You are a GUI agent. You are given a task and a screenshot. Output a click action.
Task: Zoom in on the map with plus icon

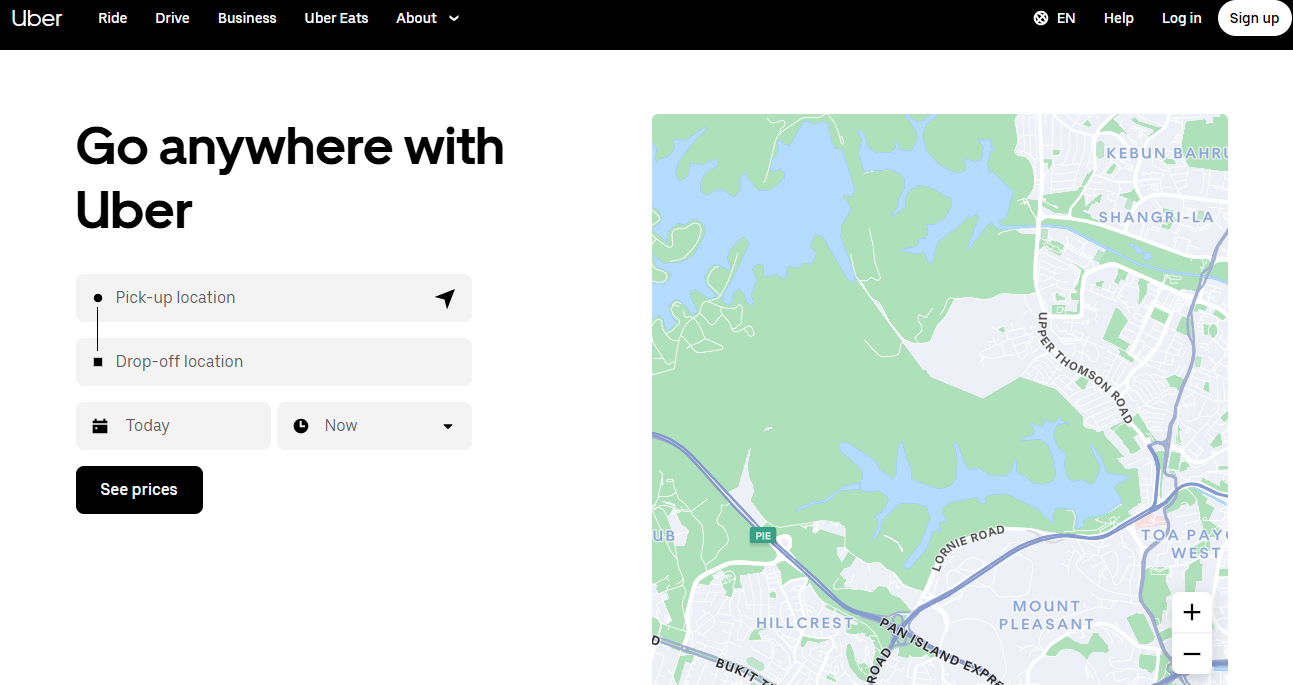pos(1191,611)
